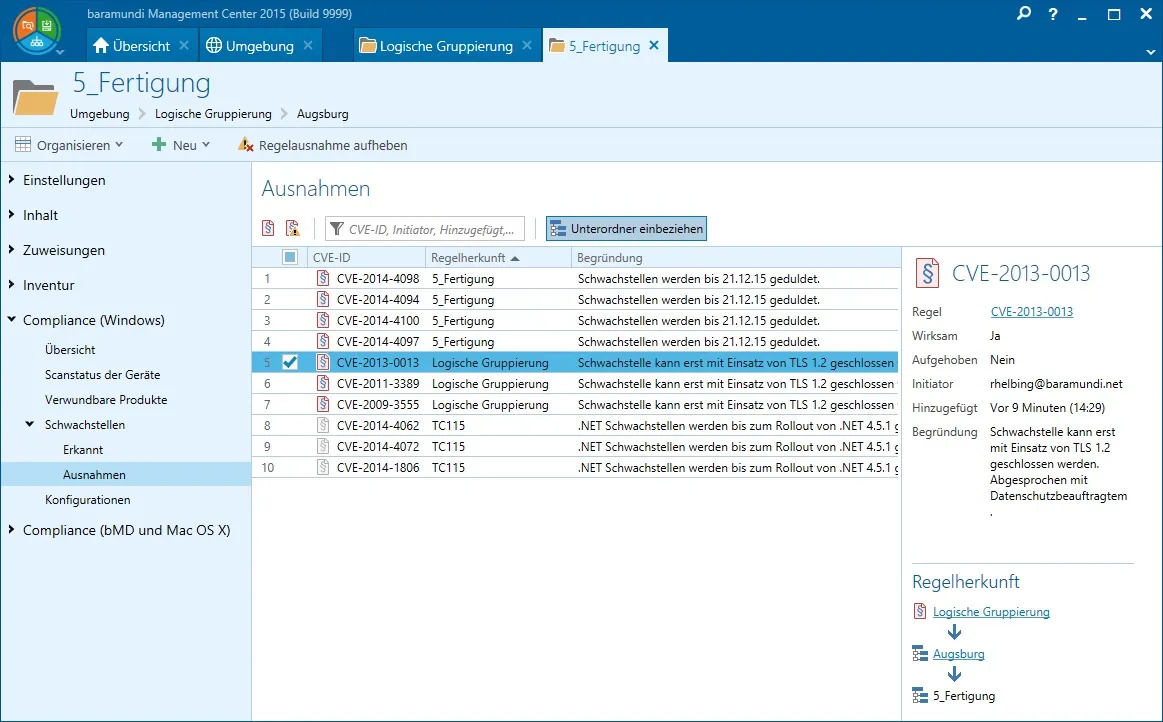The width and height of the screenshot is (1163, 722).
Task: Sort by the CVE-ID column header
Action: (x=366, y=257)
